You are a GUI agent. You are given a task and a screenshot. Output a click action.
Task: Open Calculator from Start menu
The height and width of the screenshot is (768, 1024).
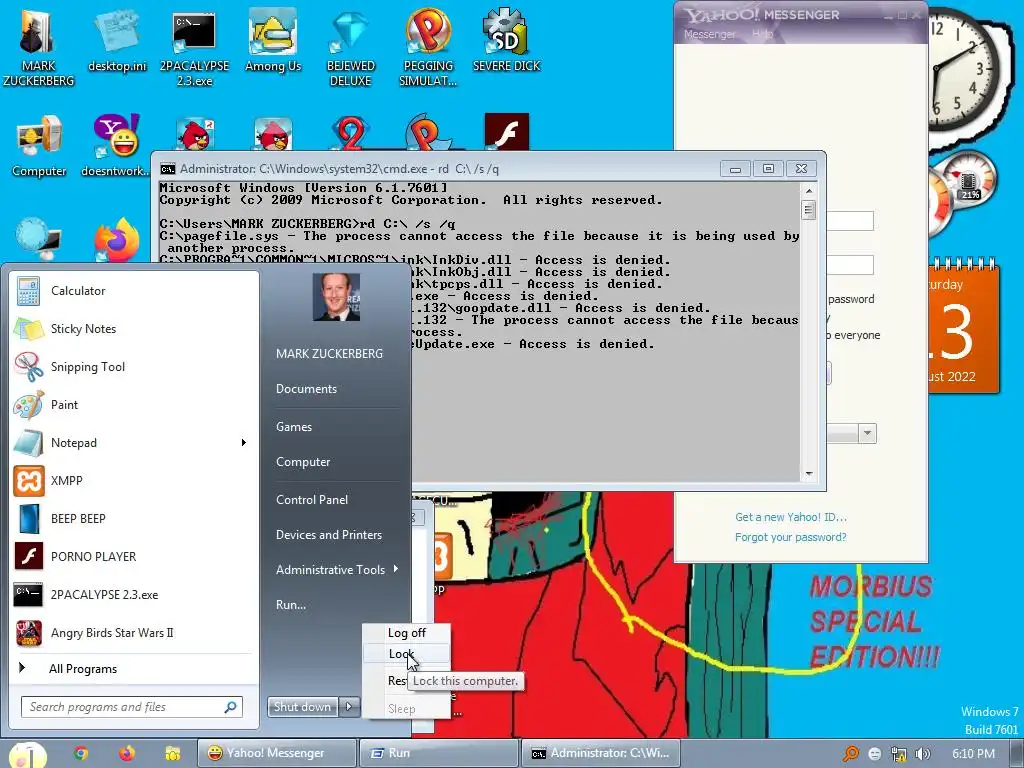click(134, 291)
